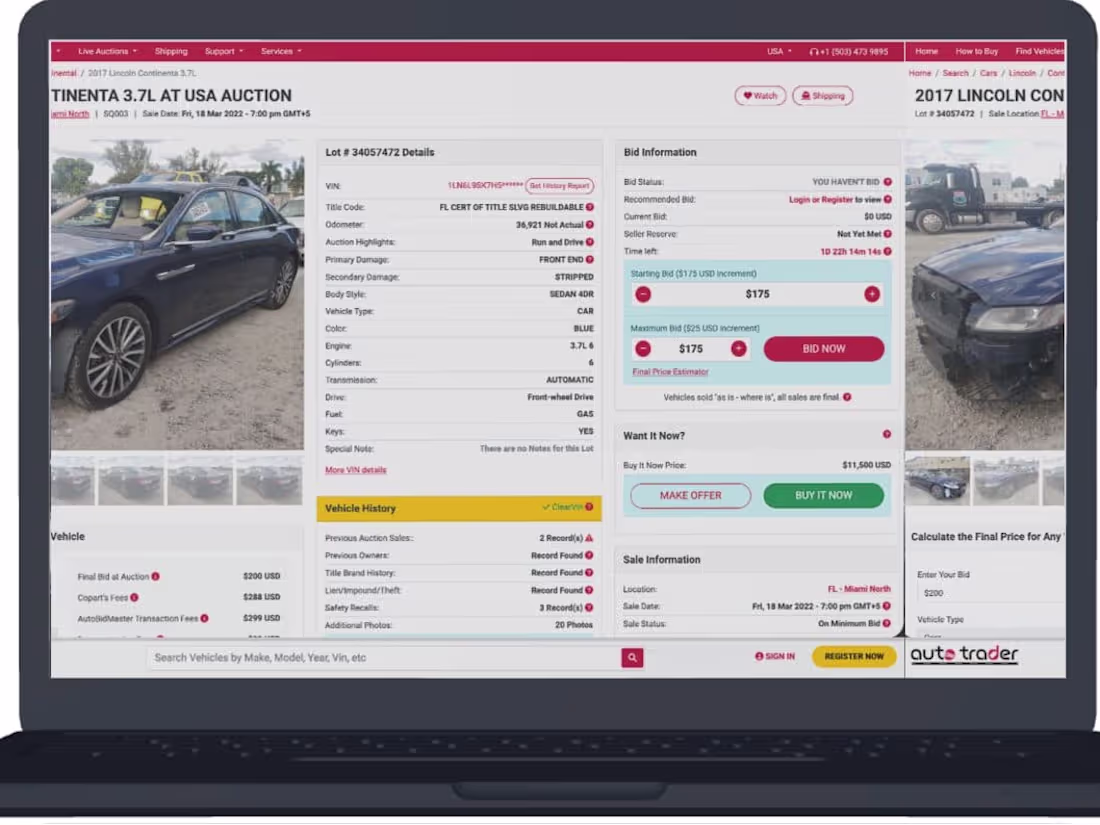Click the SIGN IN link
1100x825 pixels.
(x=774, y=657)
